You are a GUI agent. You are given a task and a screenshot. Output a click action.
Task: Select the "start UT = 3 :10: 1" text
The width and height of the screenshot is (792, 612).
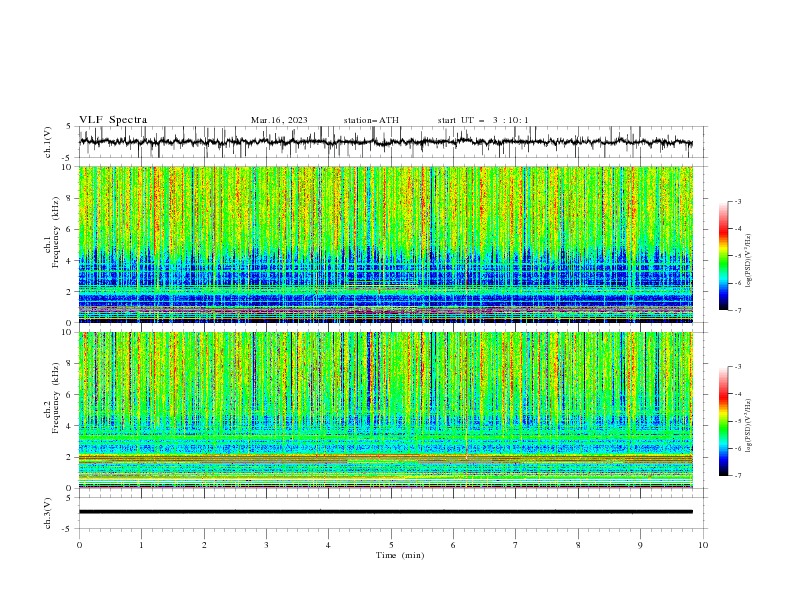coord(483,120)
